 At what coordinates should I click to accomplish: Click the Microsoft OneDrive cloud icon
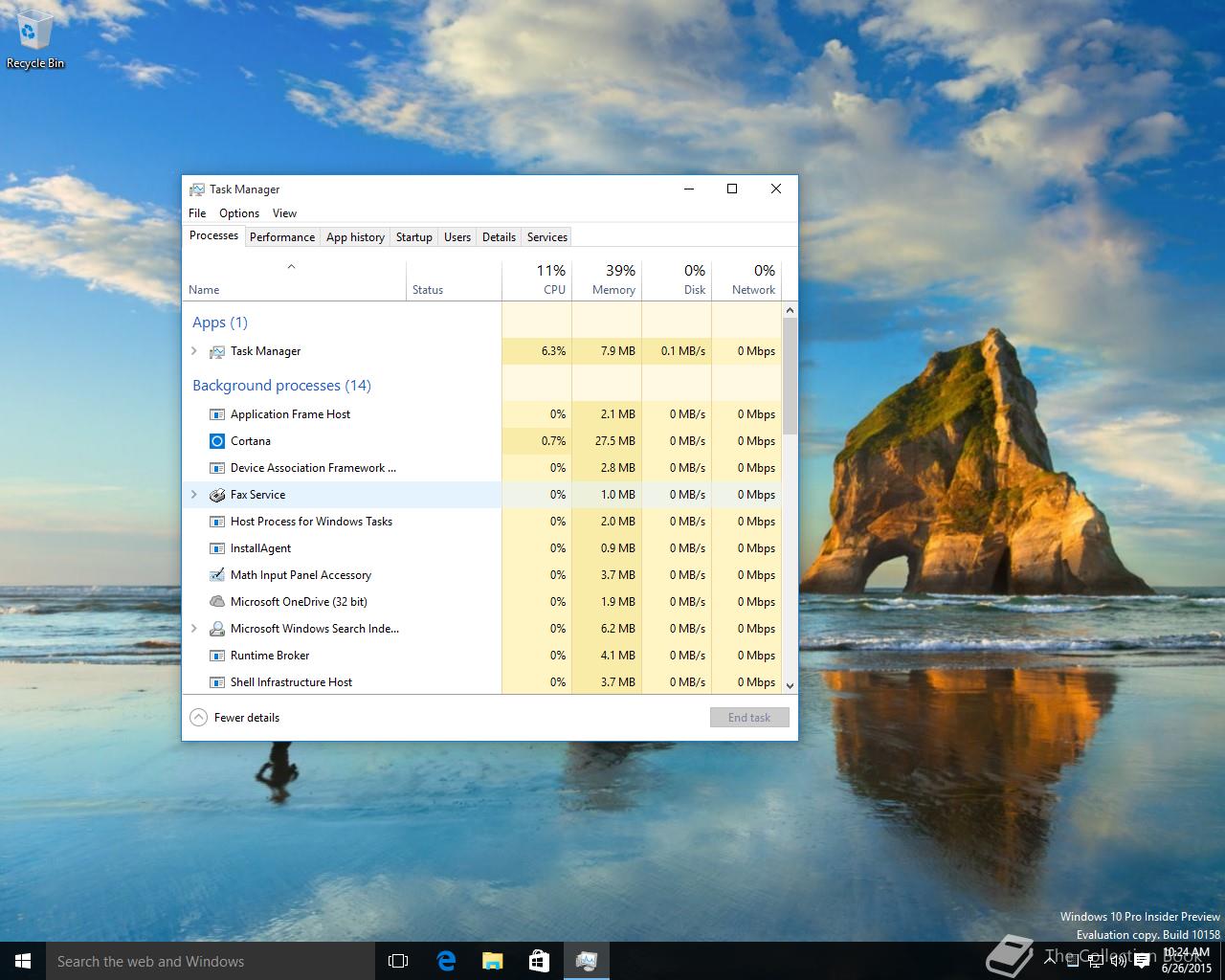tap(216, 602)
